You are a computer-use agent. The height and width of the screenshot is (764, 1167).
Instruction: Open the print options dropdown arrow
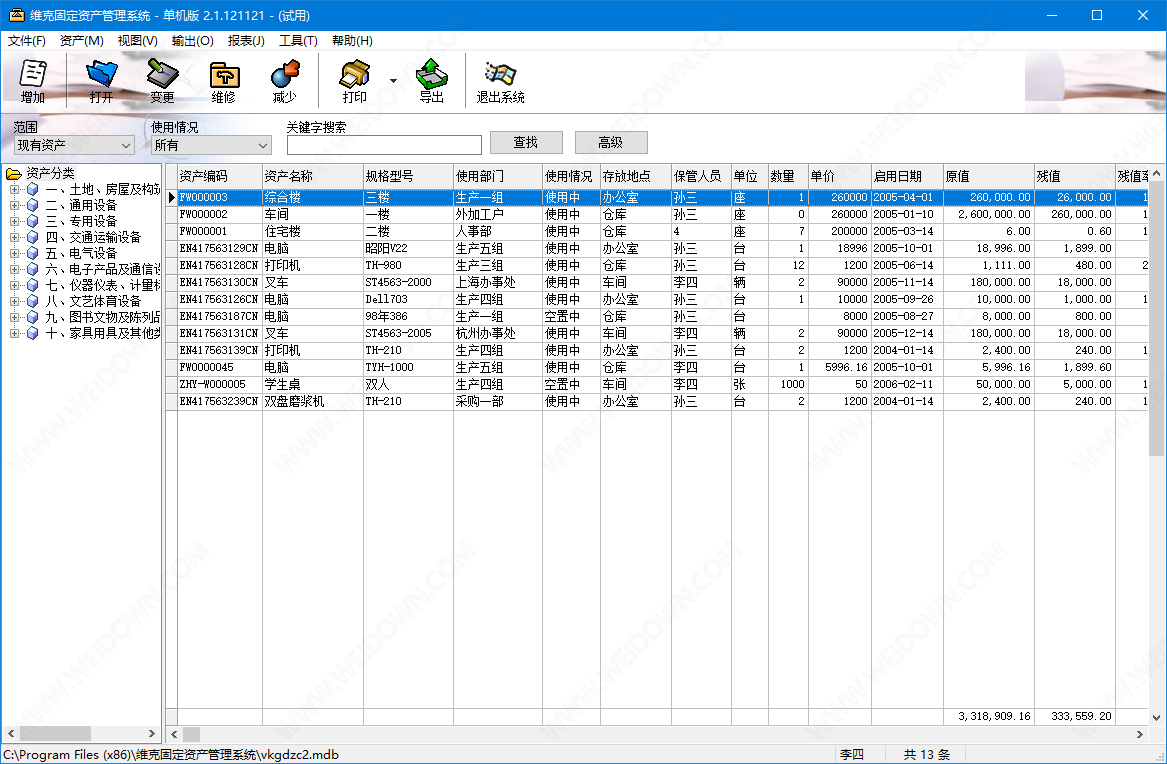393,81
